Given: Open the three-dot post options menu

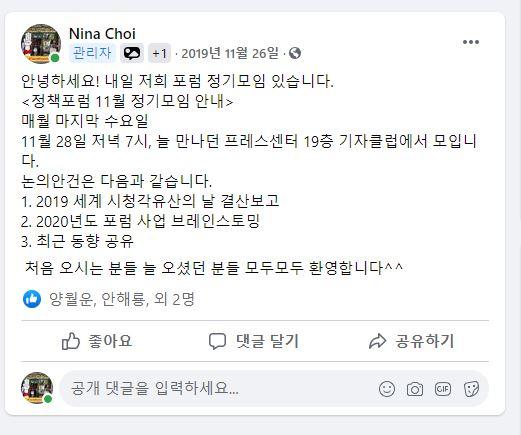Looking at the screenshot, I should (x=471, y=42).
